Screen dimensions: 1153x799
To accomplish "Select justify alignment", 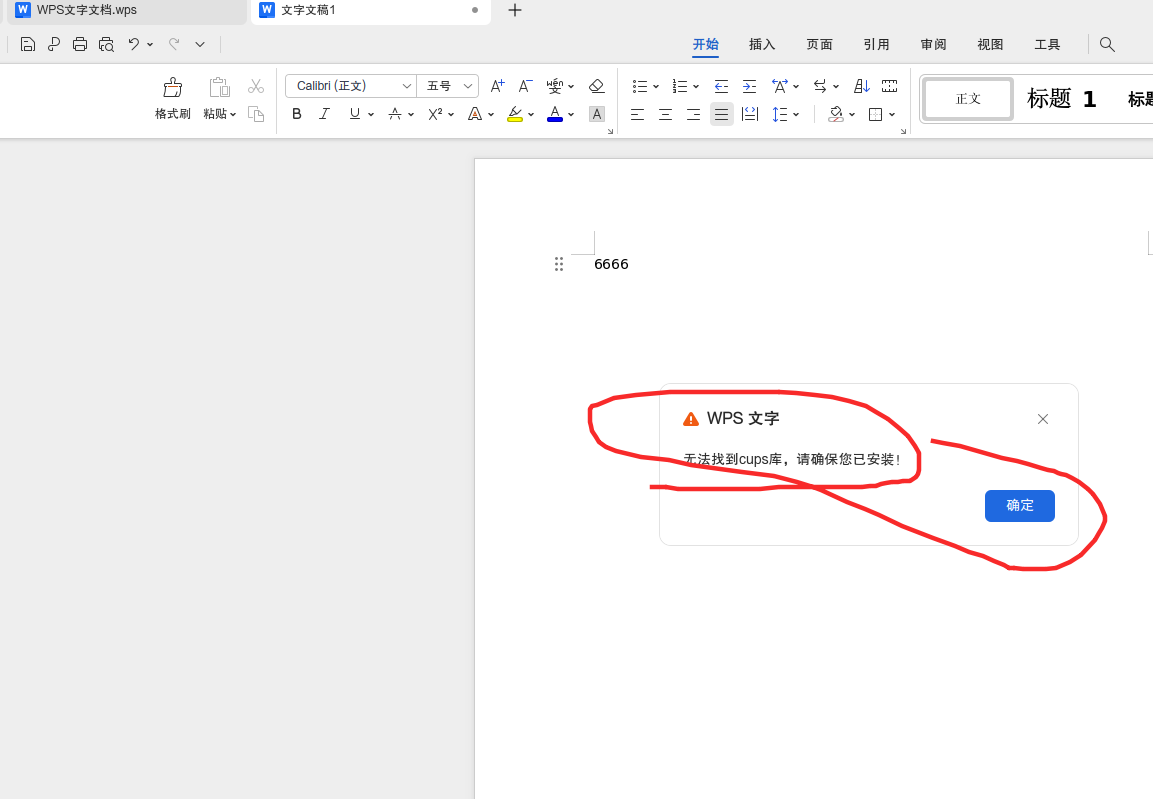I will coord(721,114).
